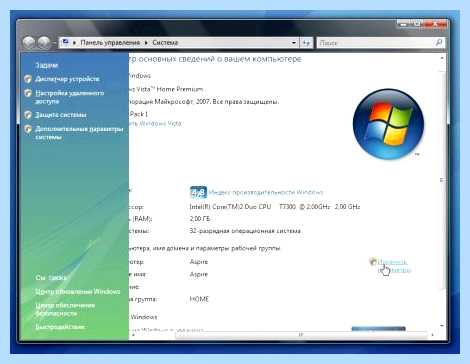The image size is (470, 364).
Task: Click the Vista Home Premium edition text
Action: [x=166, y=89]
